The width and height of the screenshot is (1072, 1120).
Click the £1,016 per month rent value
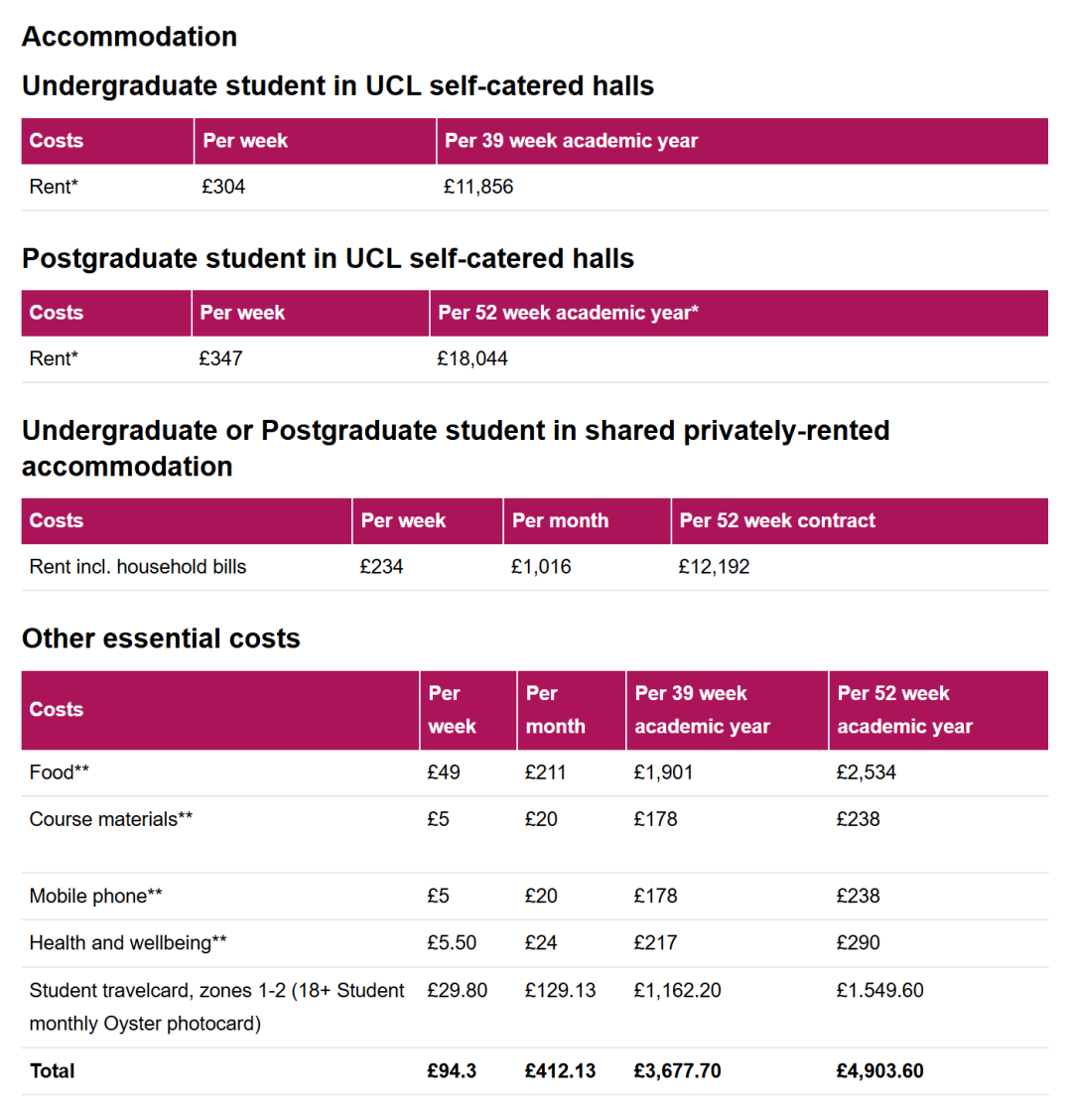[x=541, y=567]
